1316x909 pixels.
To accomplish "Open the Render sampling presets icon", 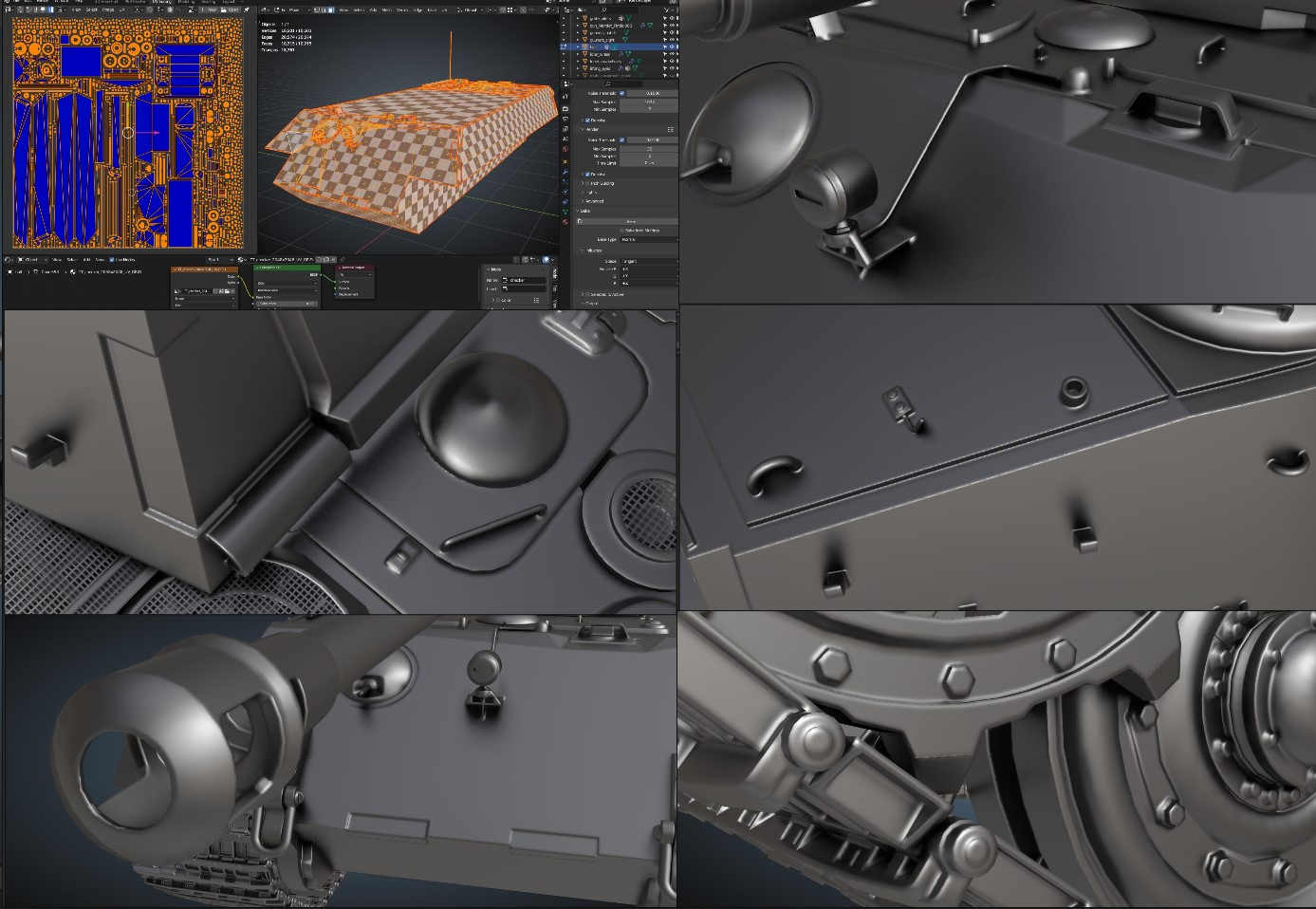I will (x=671, y=129).
